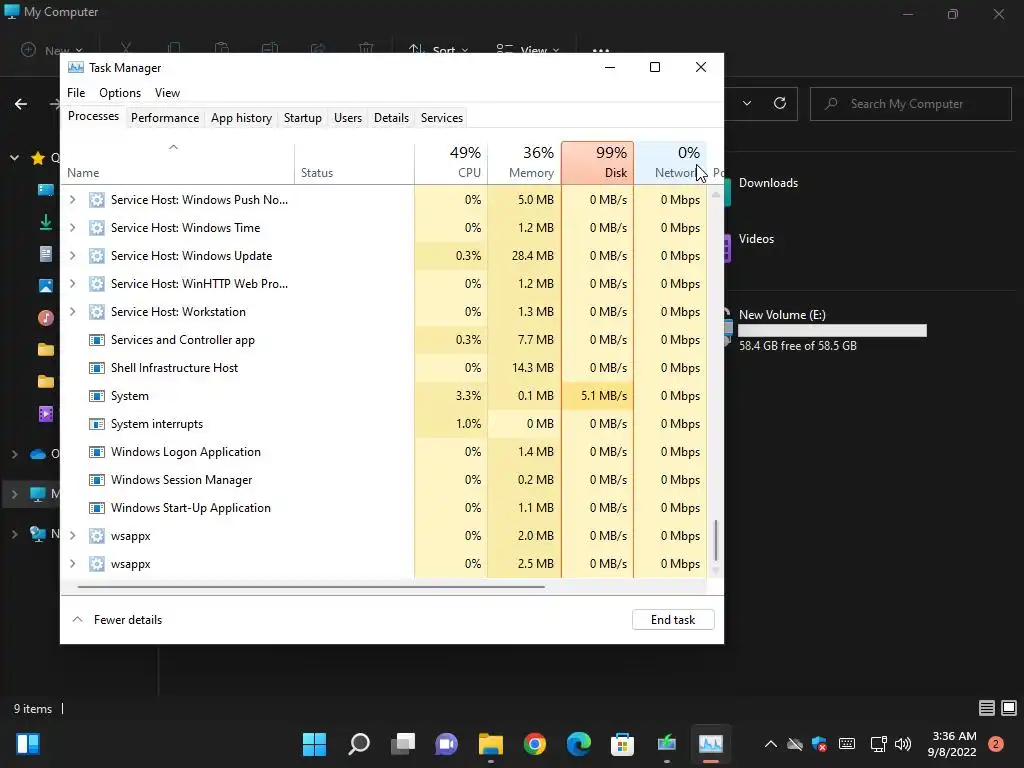
Task: Click the System interrupts process icon
Action: point(97,424)
